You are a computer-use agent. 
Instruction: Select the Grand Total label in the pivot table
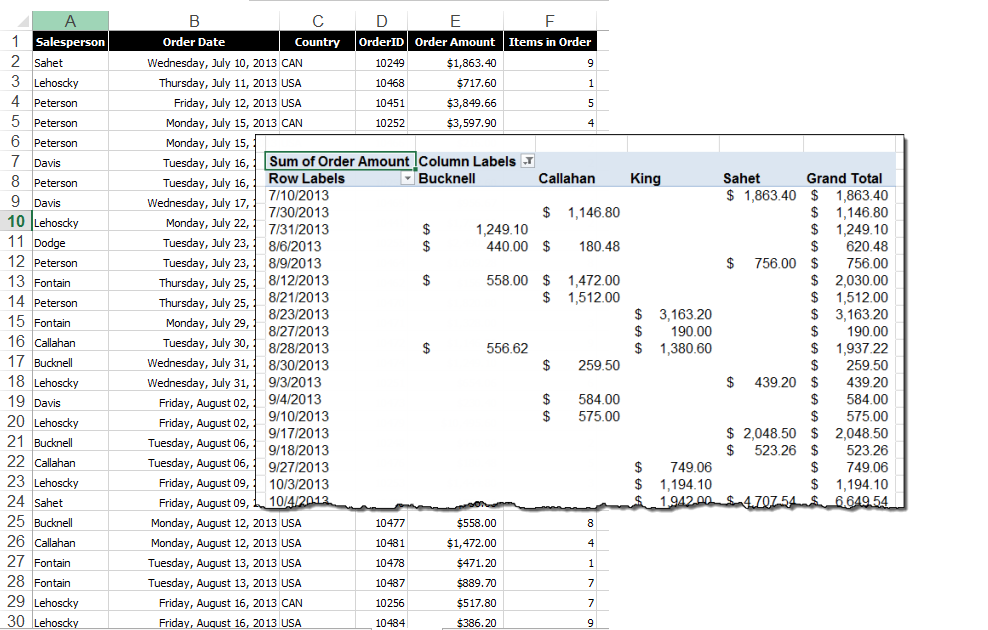(x=844, y=177)
